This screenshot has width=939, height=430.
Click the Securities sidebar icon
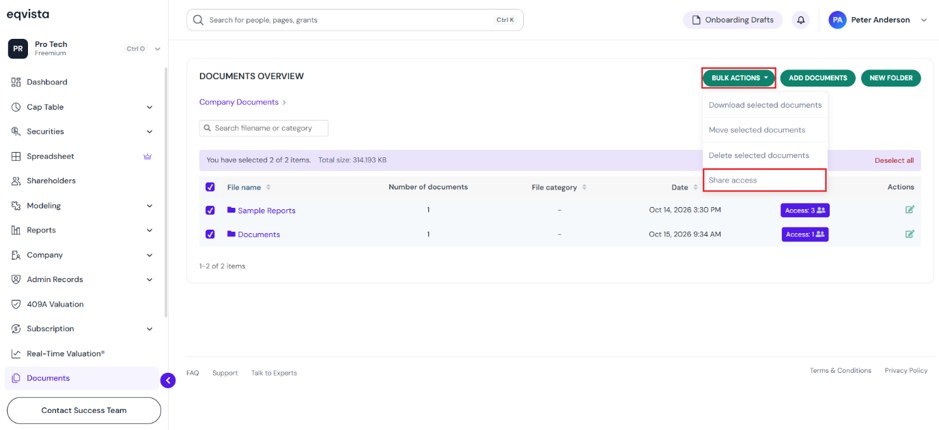click(16, 132)
